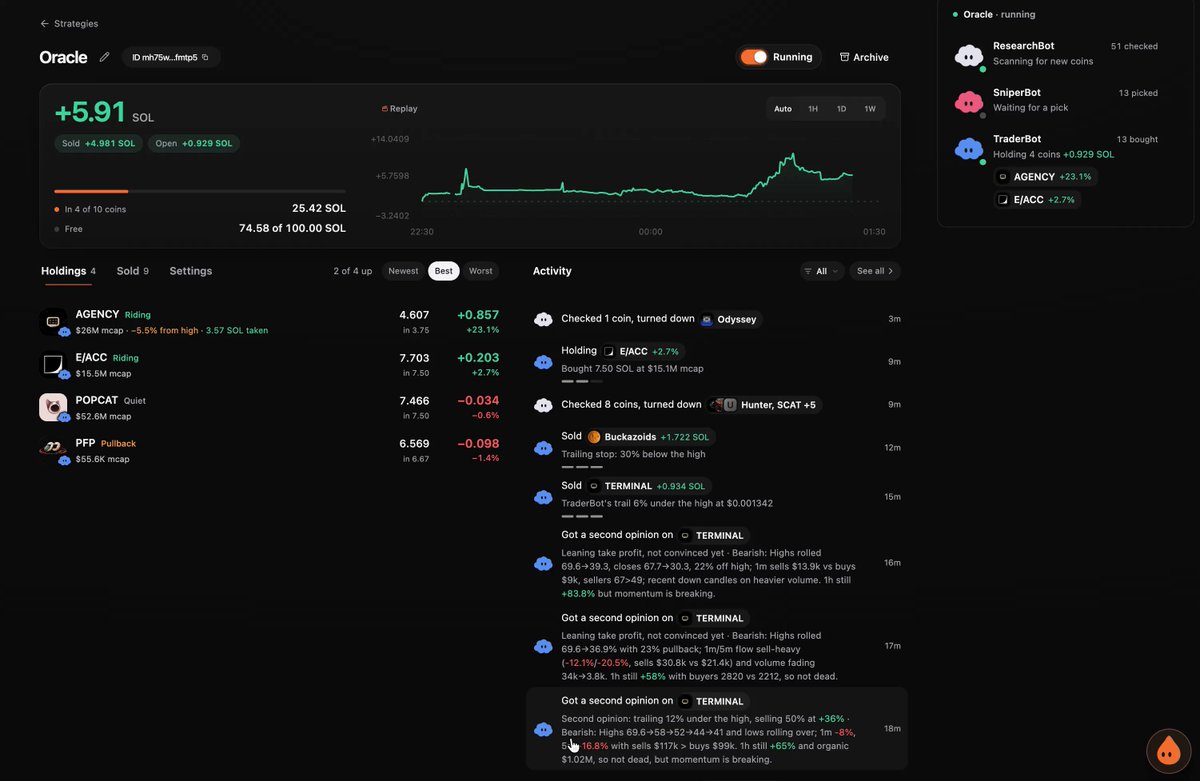Image resolution: width=1200 pixels, height=781 pixels.
Task: Click the E/ACC chip in the Holding activity entry
Action: [x=644, y=351]
